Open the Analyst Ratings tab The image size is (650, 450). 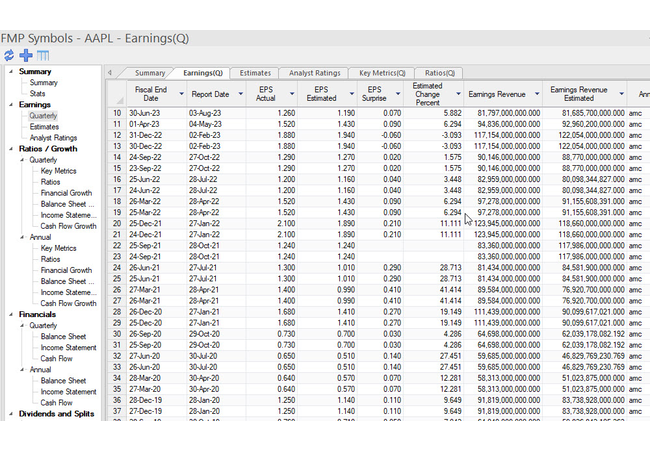(315, 73)
